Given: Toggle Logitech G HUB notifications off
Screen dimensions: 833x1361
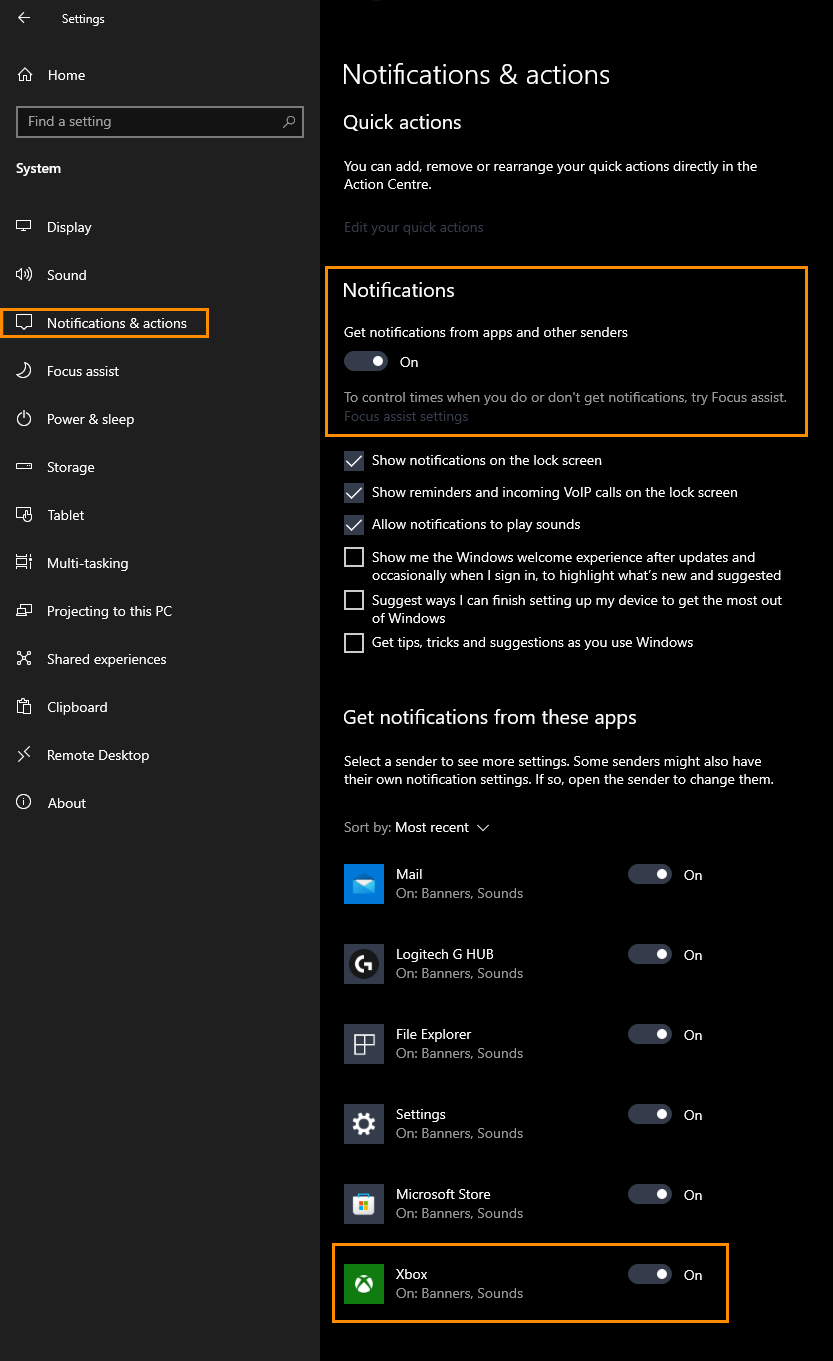Looking at the screenshot, I should pyautogui.click(x=650, y=954).
